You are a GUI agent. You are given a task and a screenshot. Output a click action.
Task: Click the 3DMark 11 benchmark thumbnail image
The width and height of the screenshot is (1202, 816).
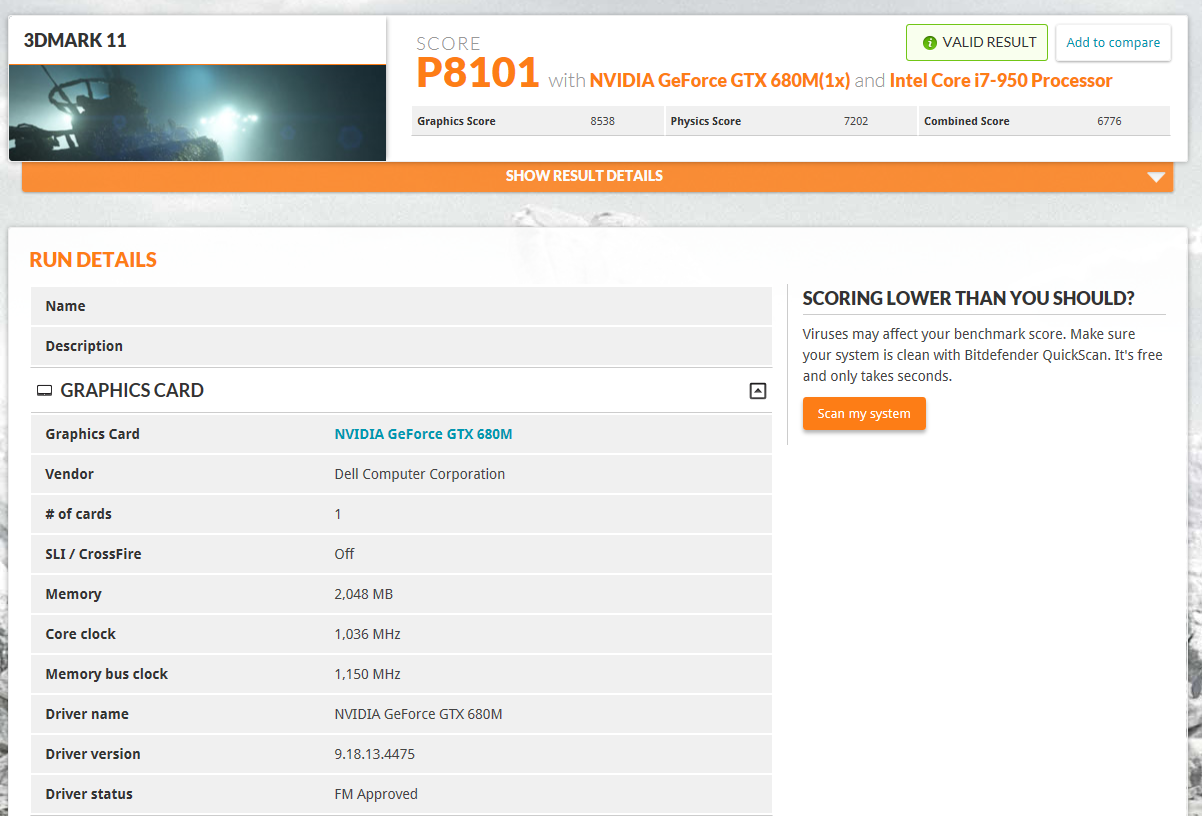[x=198, y=113]
